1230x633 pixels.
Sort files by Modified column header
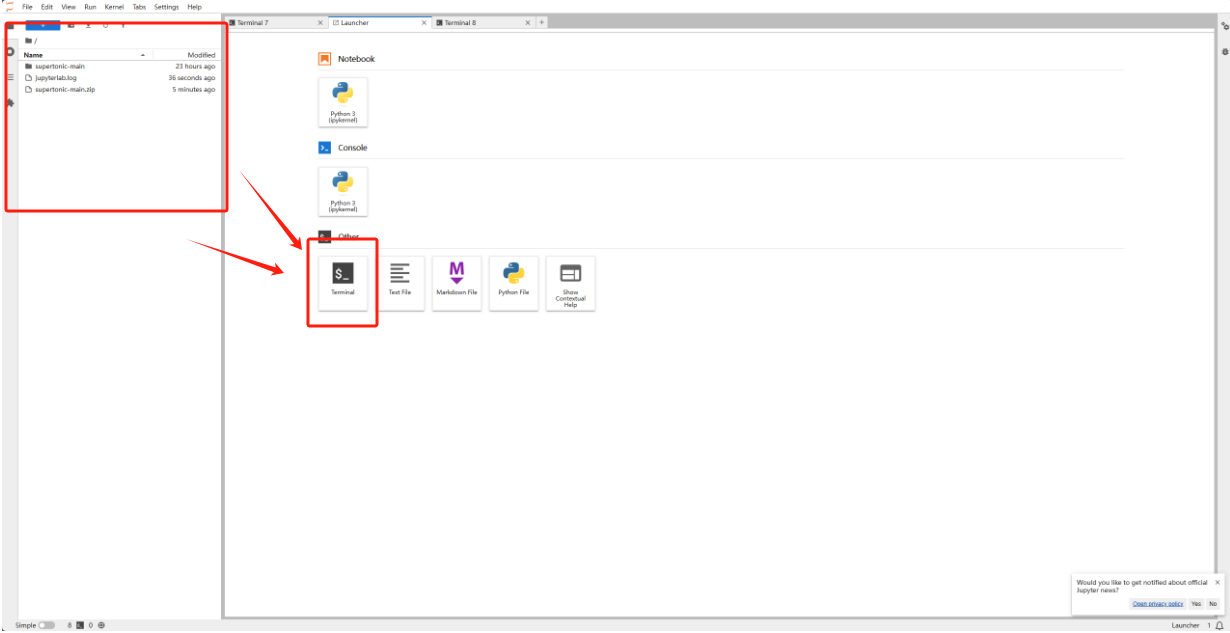pos(187,55)
